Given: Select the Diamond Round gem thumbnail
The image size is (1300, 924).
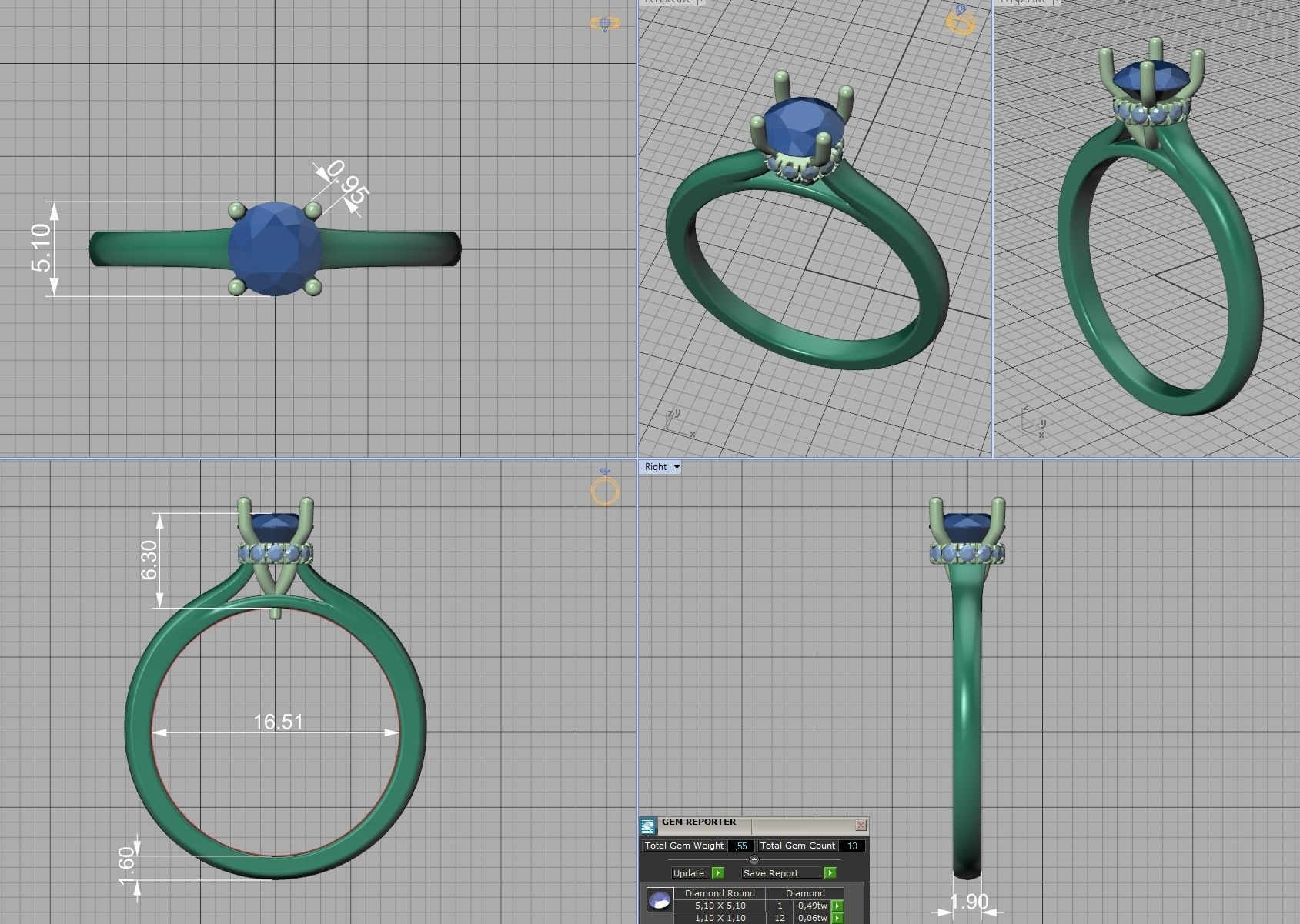Looking at the screenshot, I should (660, 900).
